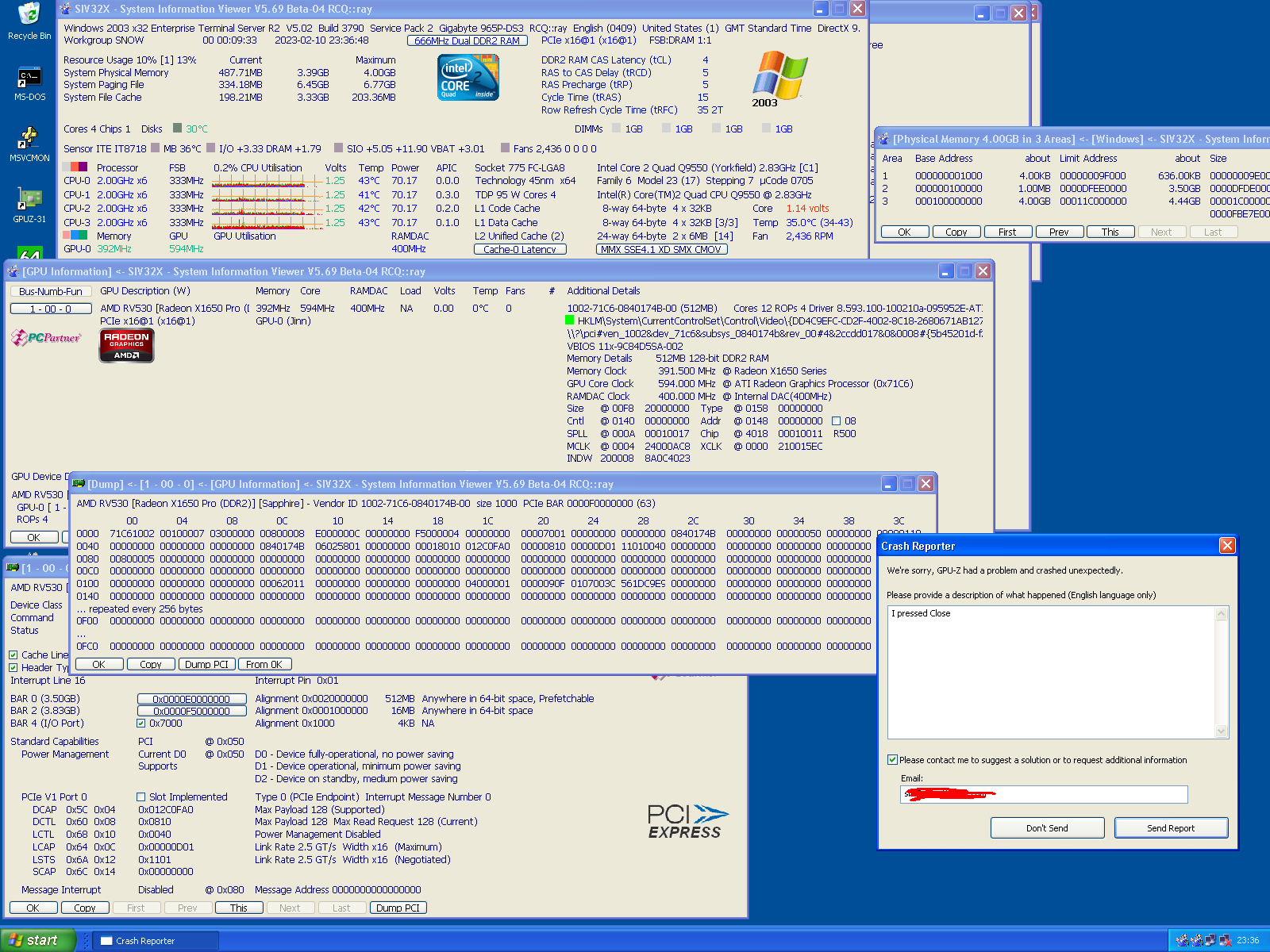The width and height of the screenshot is (1270, 952).
Task: Toggle the Cache Line checkbox
Action: coord(13,655)
